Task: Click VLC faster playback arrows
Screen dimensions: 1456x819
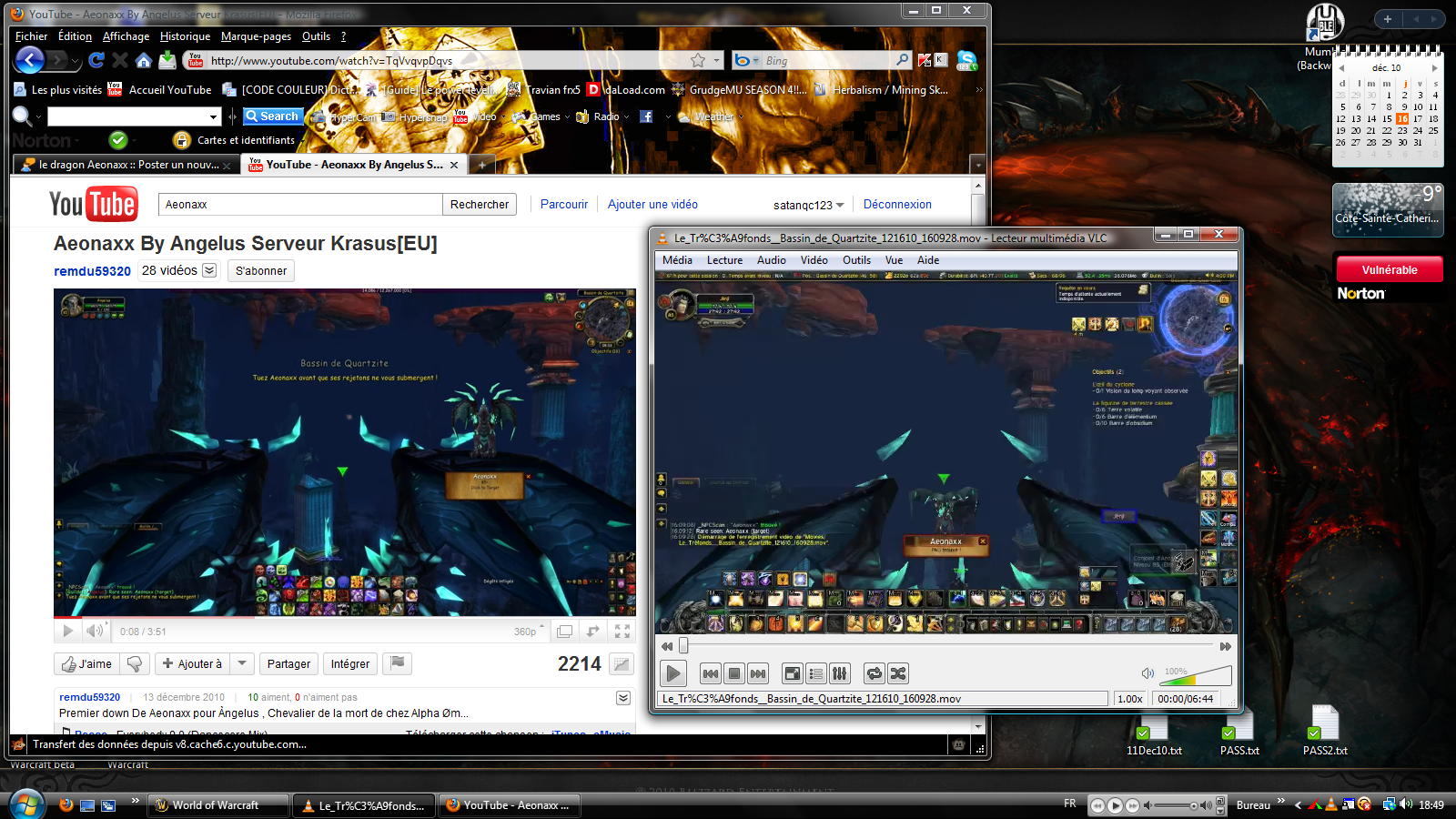Action: pyautogui.click(x=1226, y=646)
